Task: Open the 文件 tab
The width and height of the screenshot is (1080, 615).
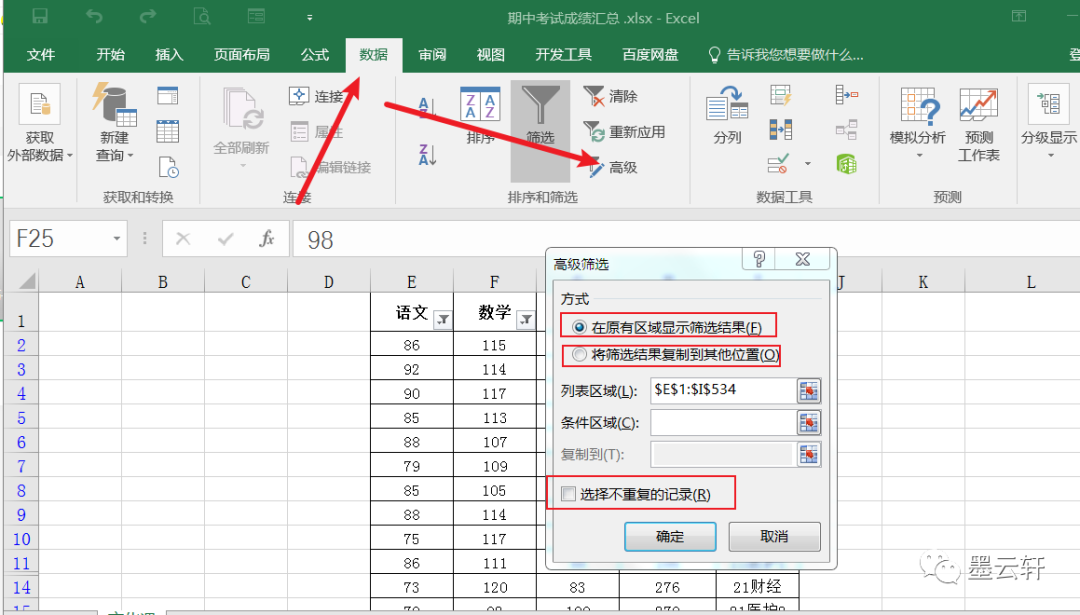Action: point(41,54)
